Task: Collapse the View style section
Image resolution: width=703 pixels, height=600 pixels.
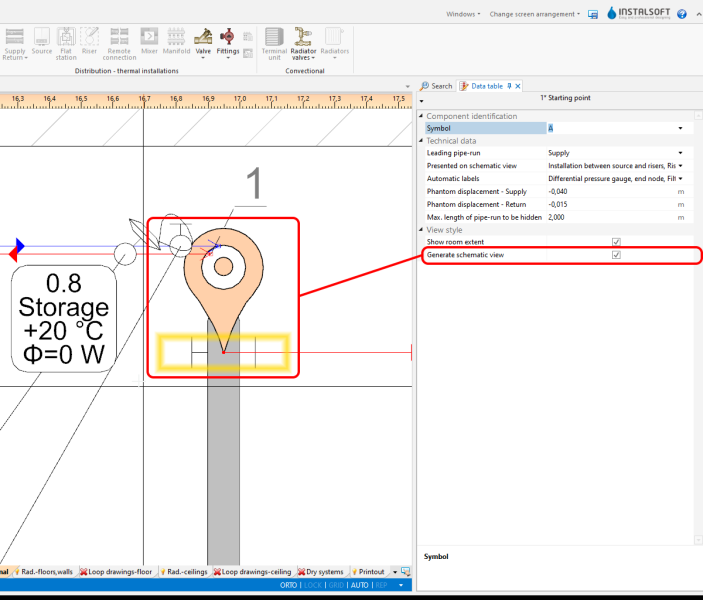Action: coord(421,229)
